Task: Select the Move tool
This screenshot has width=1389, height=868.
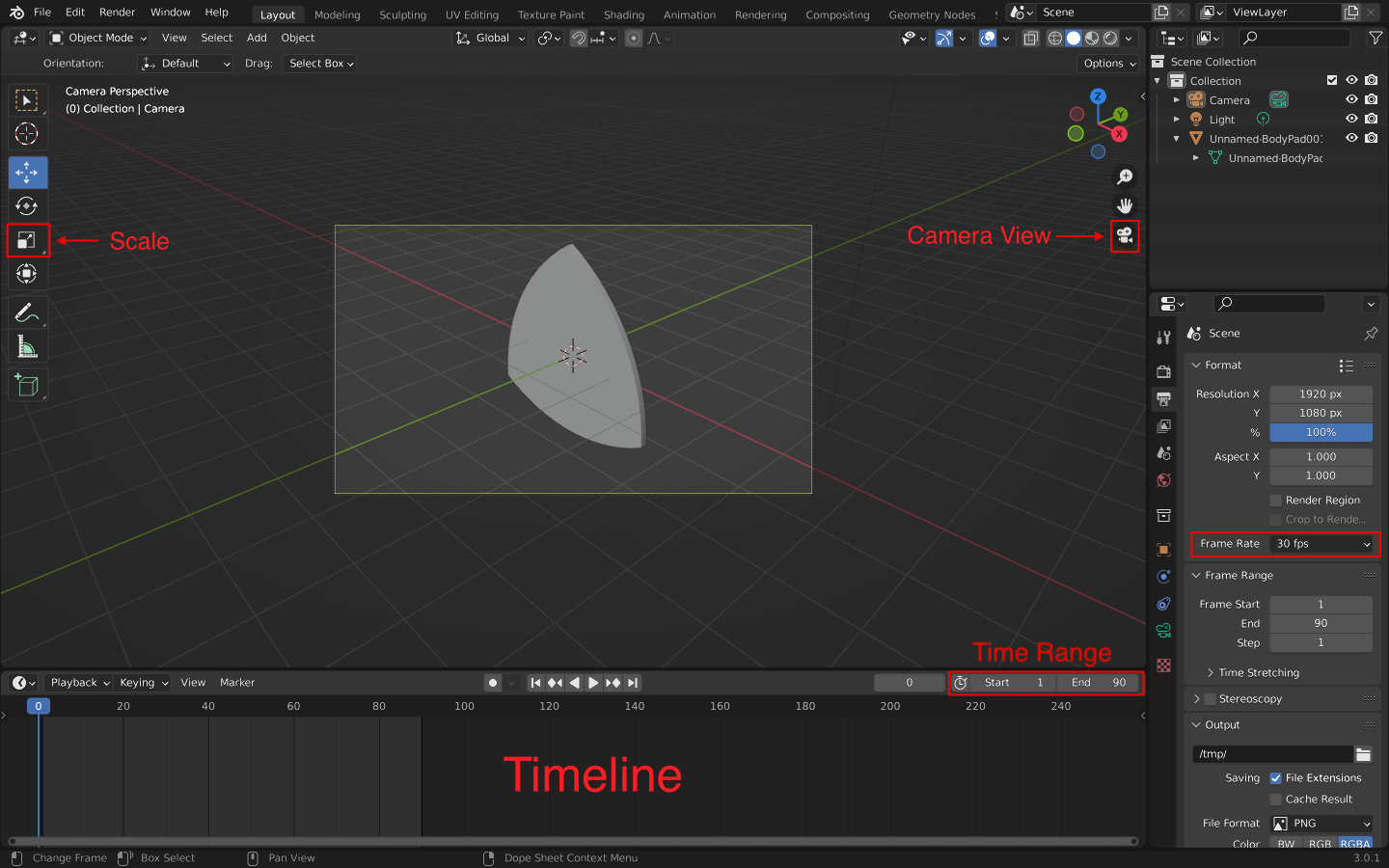Action: tap(27, 173)
